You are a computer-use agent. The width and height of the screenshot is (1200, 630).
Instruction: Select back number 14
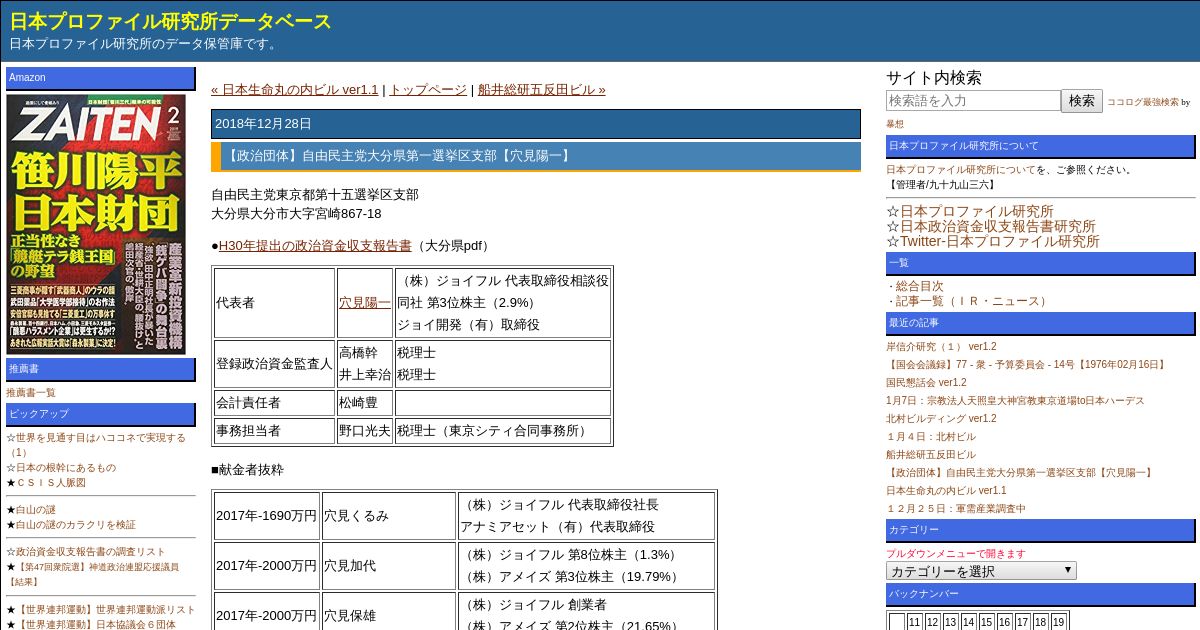968,622
